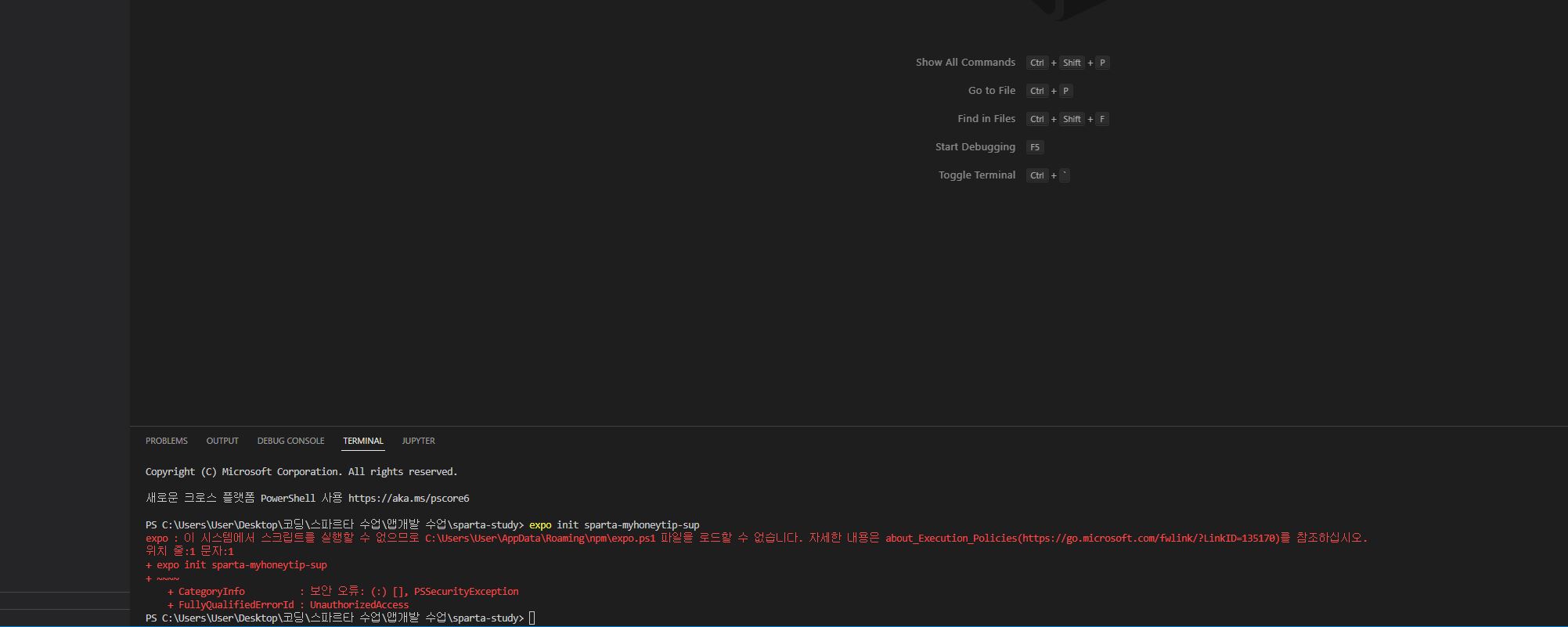Switch to the JUPYTER tab
This screenshot has width=1568, height=627.
click(x=418, y=441)
